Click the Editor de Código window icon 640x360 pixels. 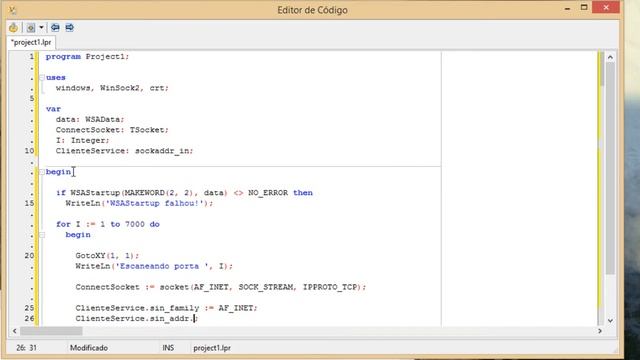[13, 10]
